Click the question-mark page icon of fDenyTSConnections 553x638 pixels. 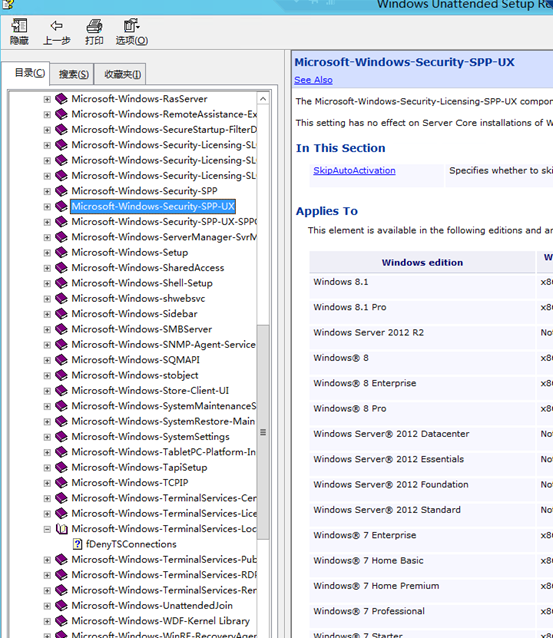pyautogui.click(x=77, y=544)
